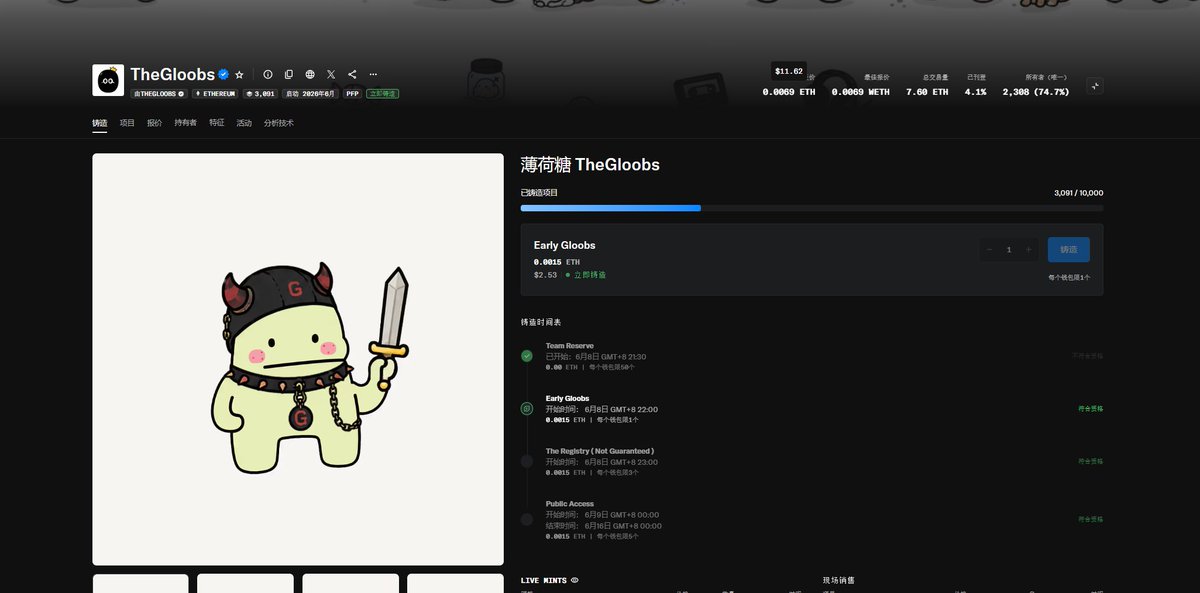The image size is (1200, 593).
Task: Switch to the 持有者 tab
Action: click(x=186, y=123)
